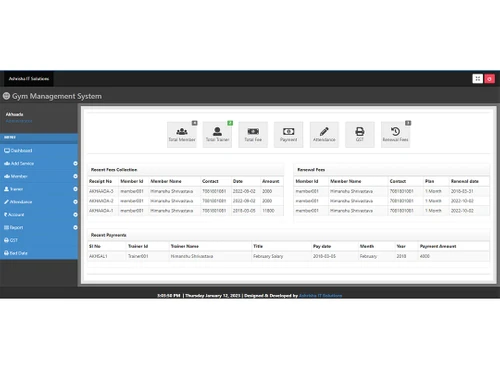The height and width of the screenshot is (375, 500).
Task: Click receipt AKHAADA-1 in fees table
Action: 101,211
